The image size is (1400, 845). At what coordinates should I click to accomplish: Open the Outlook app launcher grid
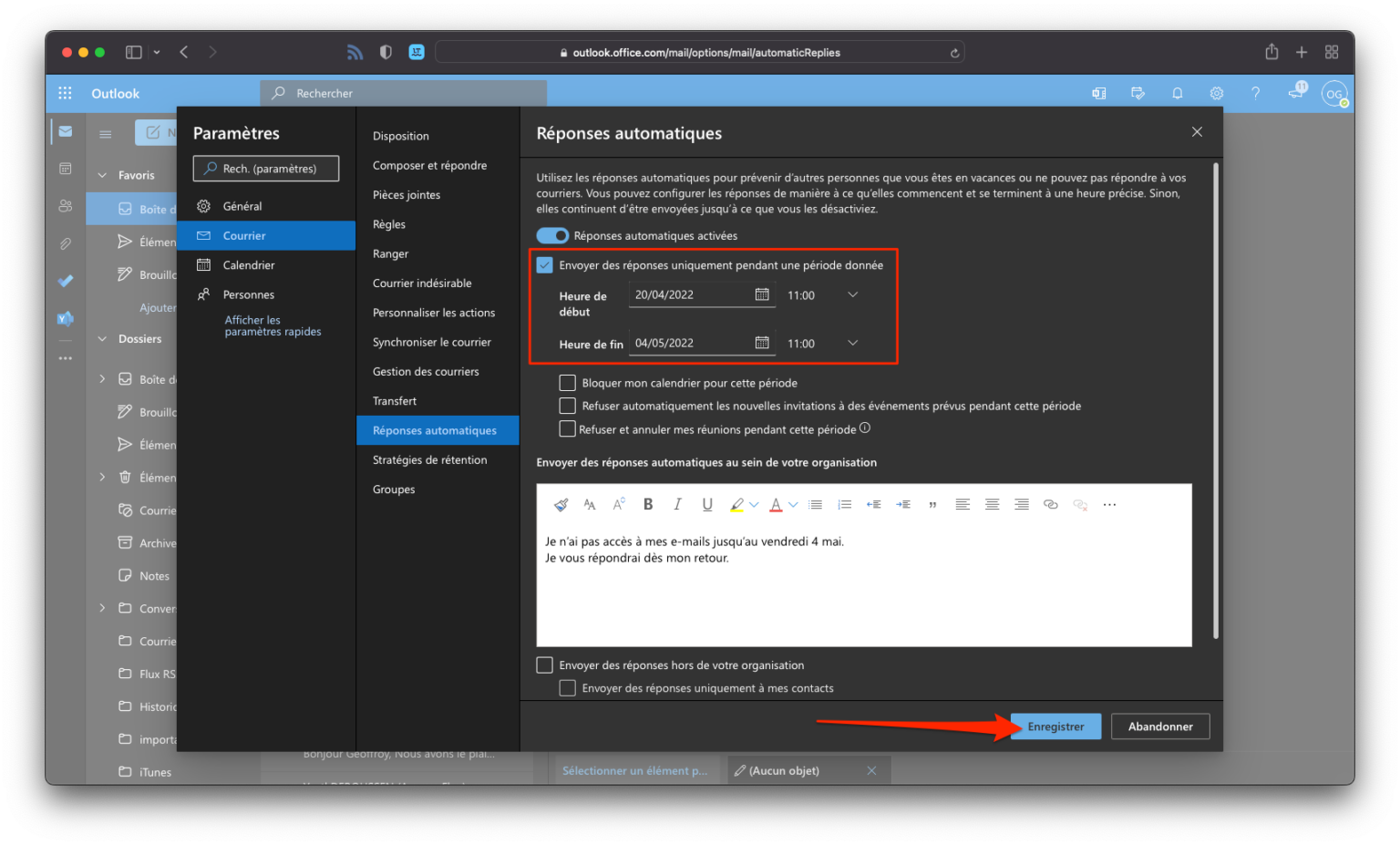pos(65,93)
